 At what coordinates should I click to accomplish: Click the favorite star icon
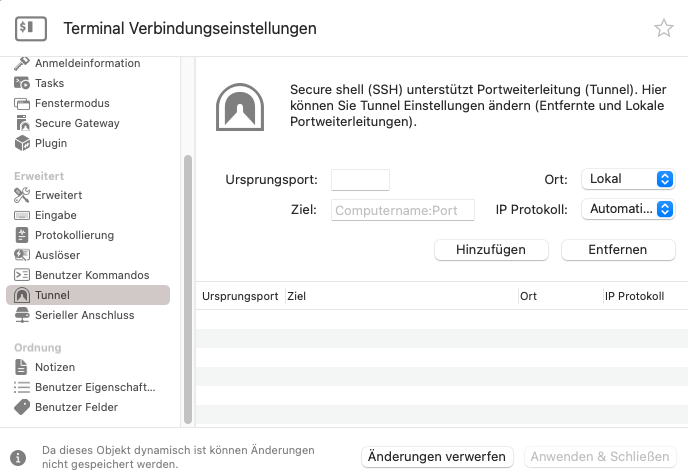click(664, 29)
